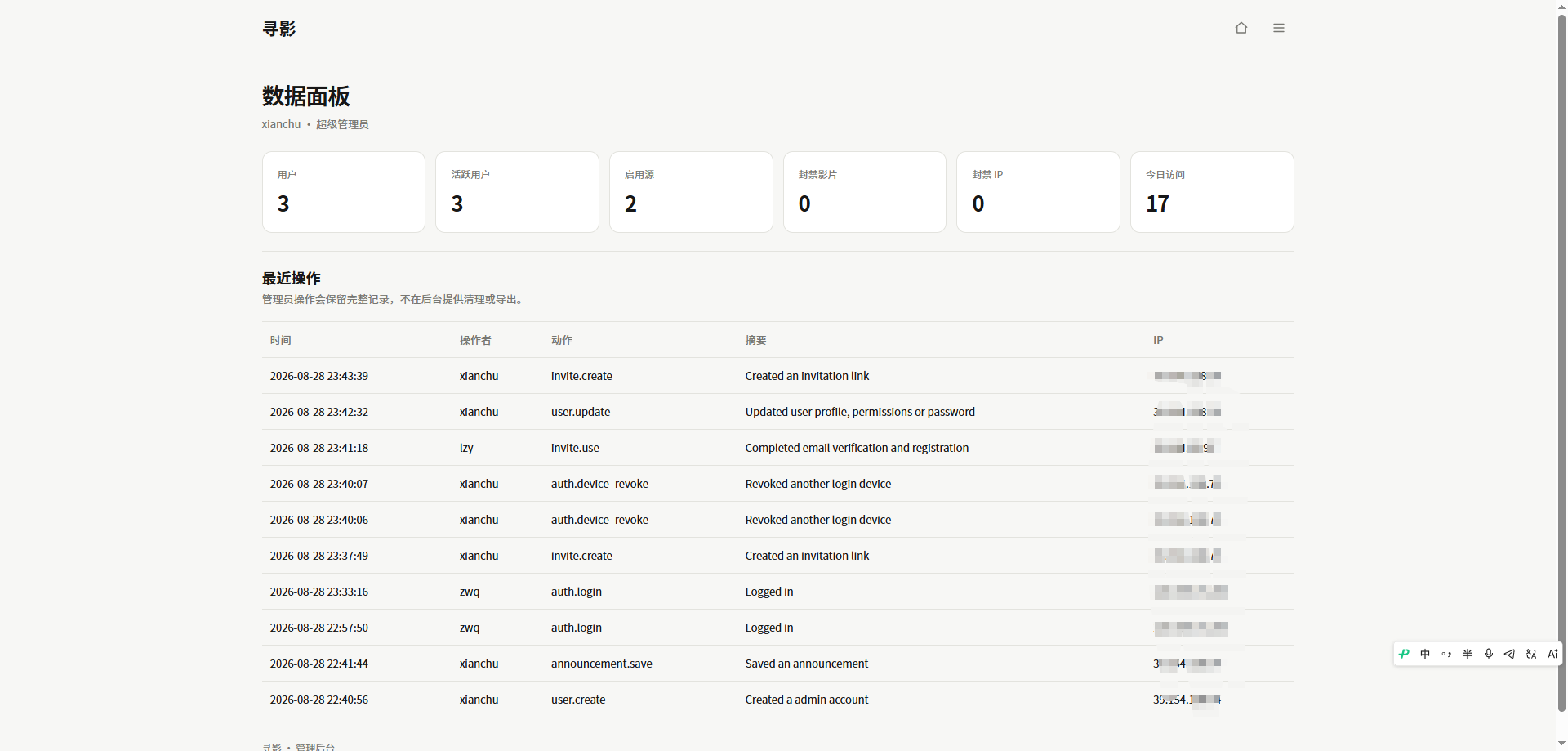Open the 封禁 IP stat card
Viewport: 1568px width, 751px height.
click(x=1038, y=192)
